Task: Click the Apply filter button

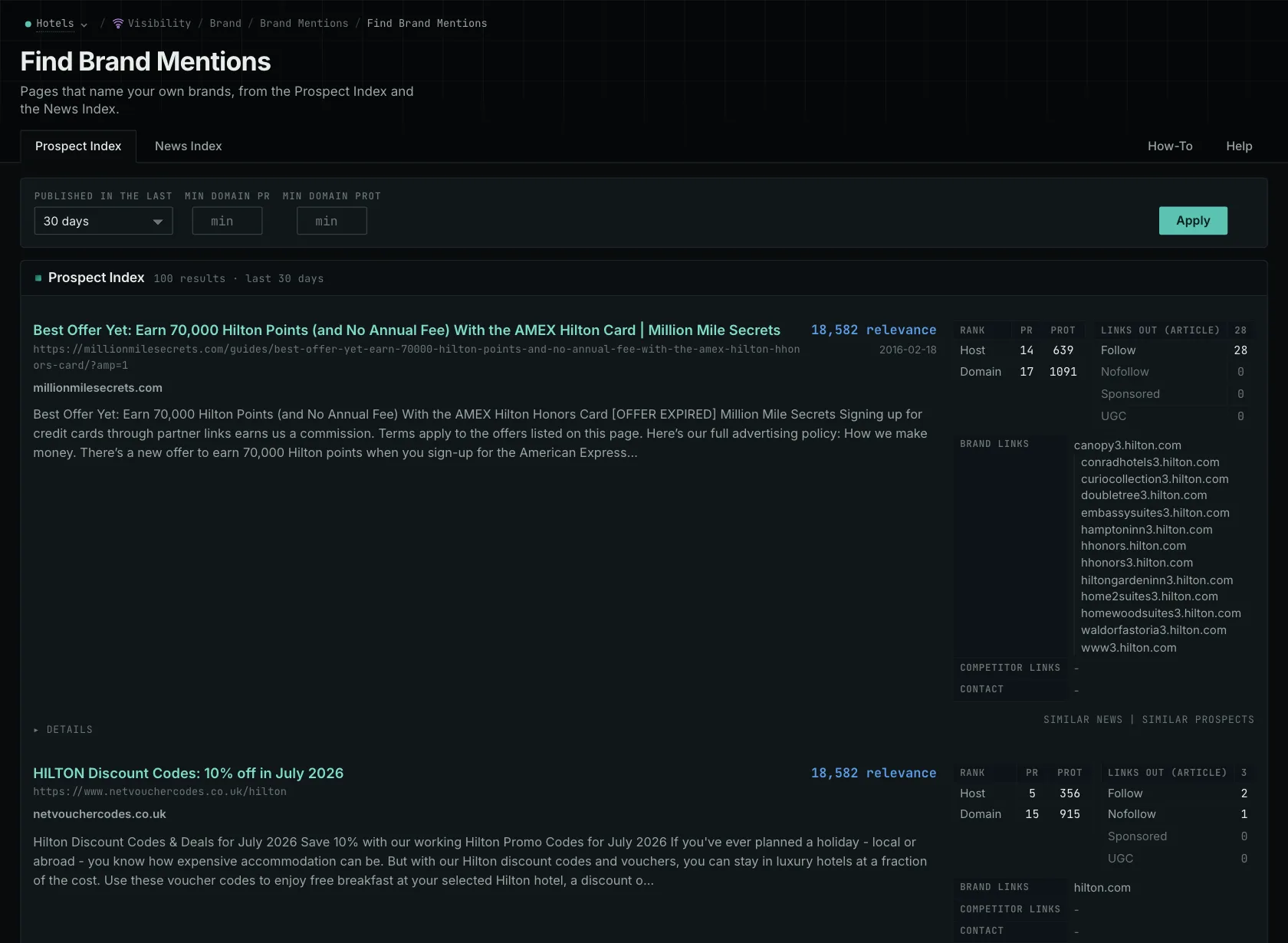Action: click(x=1193, y=221)
